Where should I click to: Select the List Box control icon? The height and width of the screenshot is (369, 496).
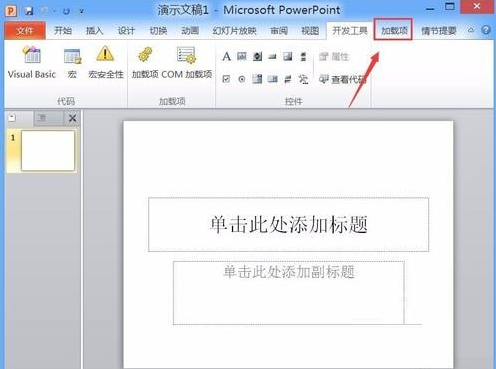272,79
